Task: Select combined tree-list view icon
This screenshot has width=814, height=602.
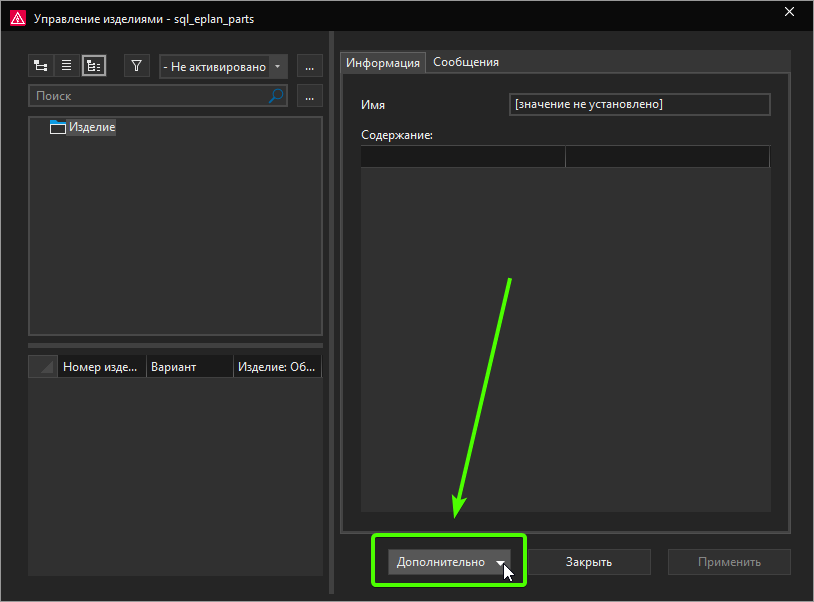Action: (x=94, y=66)
